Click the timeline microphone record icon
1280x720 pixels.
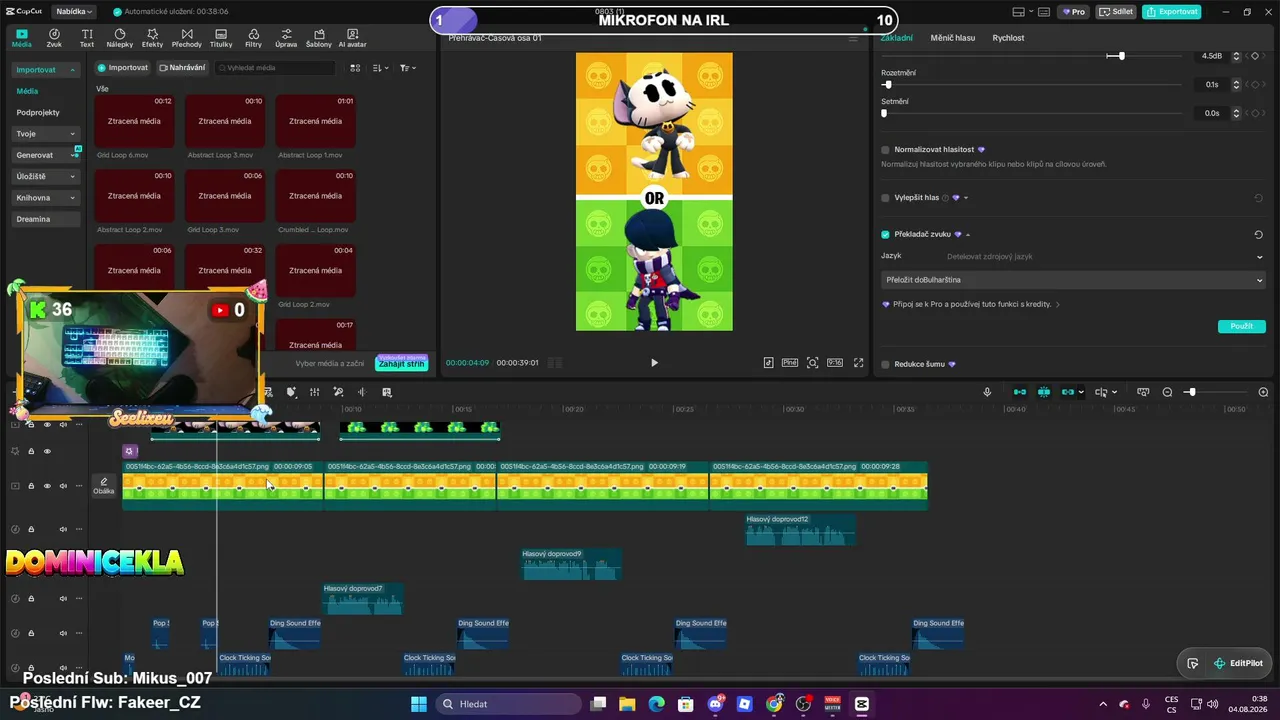pyautogui.click(x=987, y=392)
